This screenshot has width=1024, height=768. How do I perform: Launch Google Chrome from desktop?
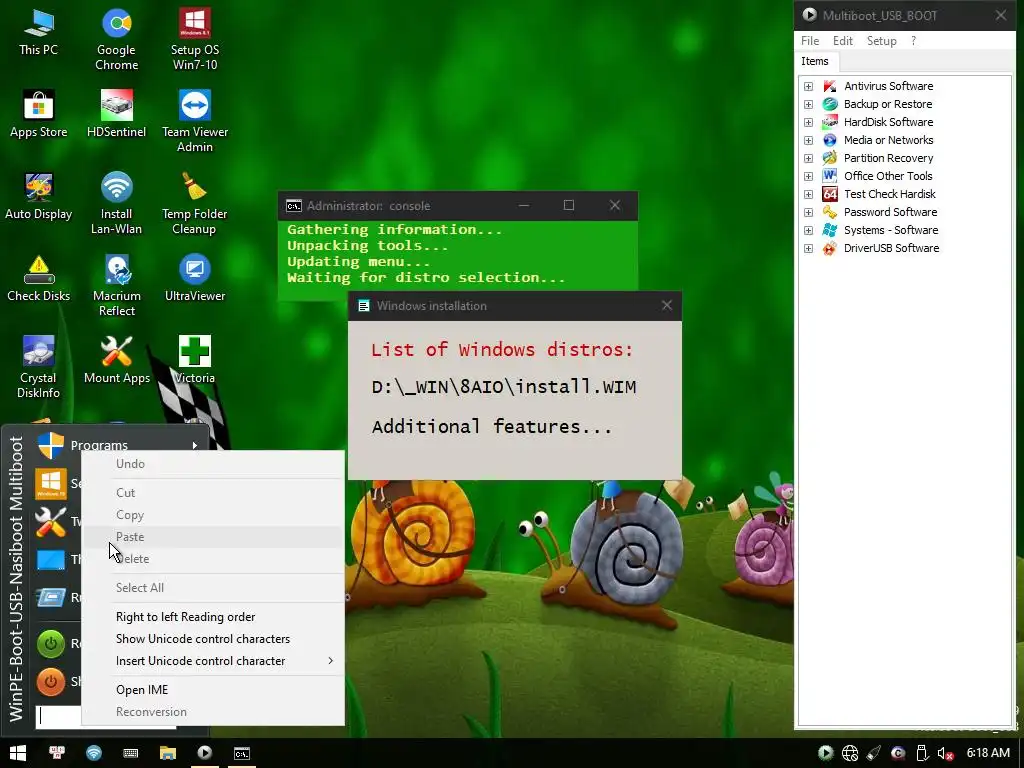pos(116,40)
